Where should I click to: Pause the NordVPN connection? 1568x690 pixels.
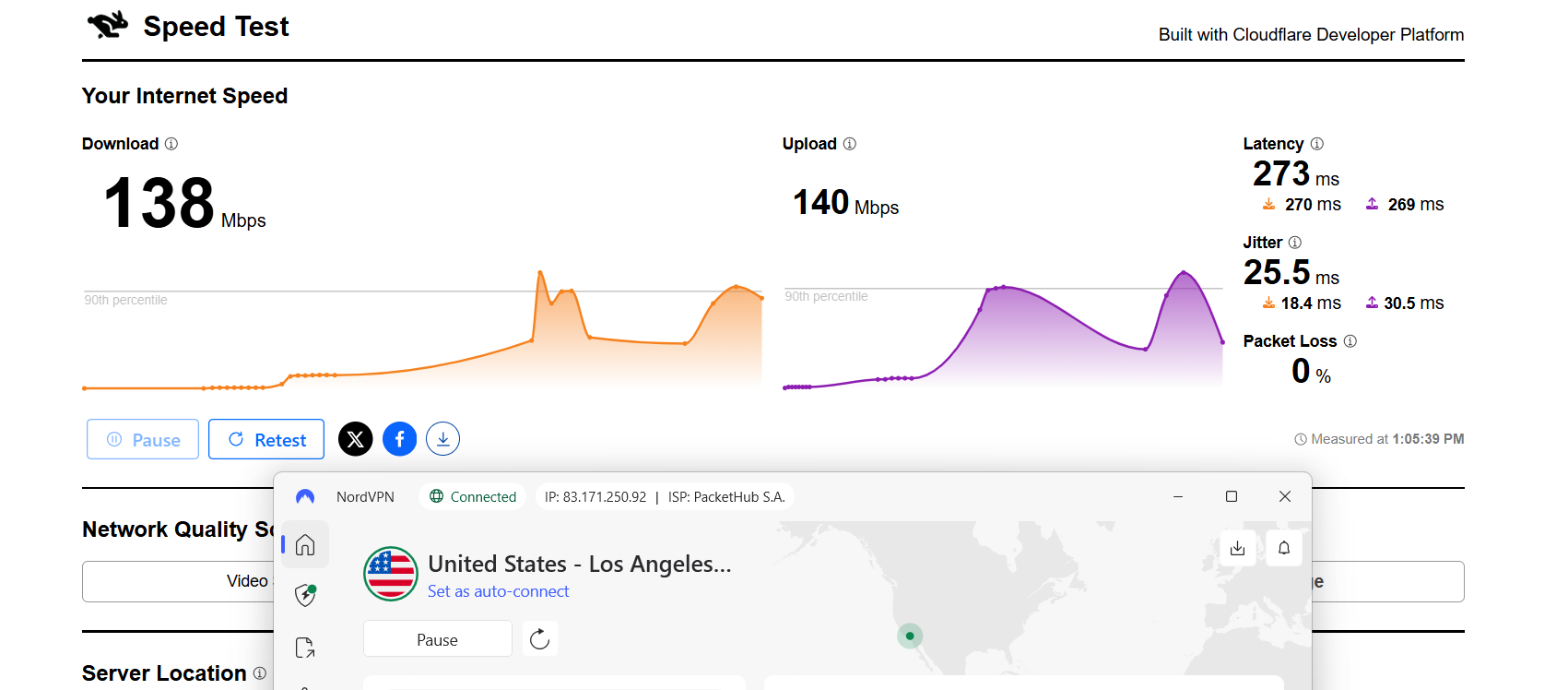click(x=437, y=639)
